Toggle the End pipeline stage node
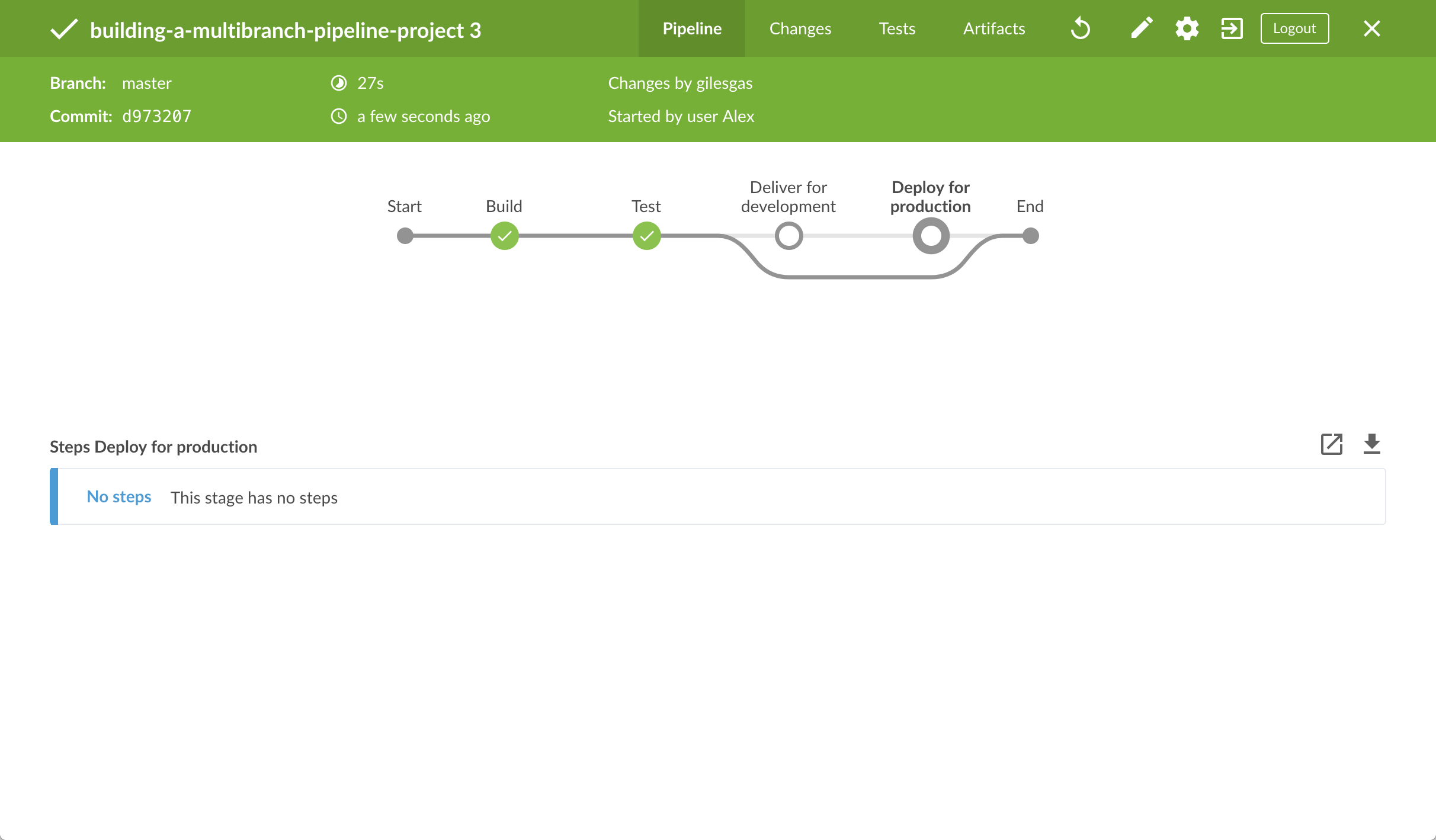1436x840 pixels. pyautogui.click(x=1029, y=234)
